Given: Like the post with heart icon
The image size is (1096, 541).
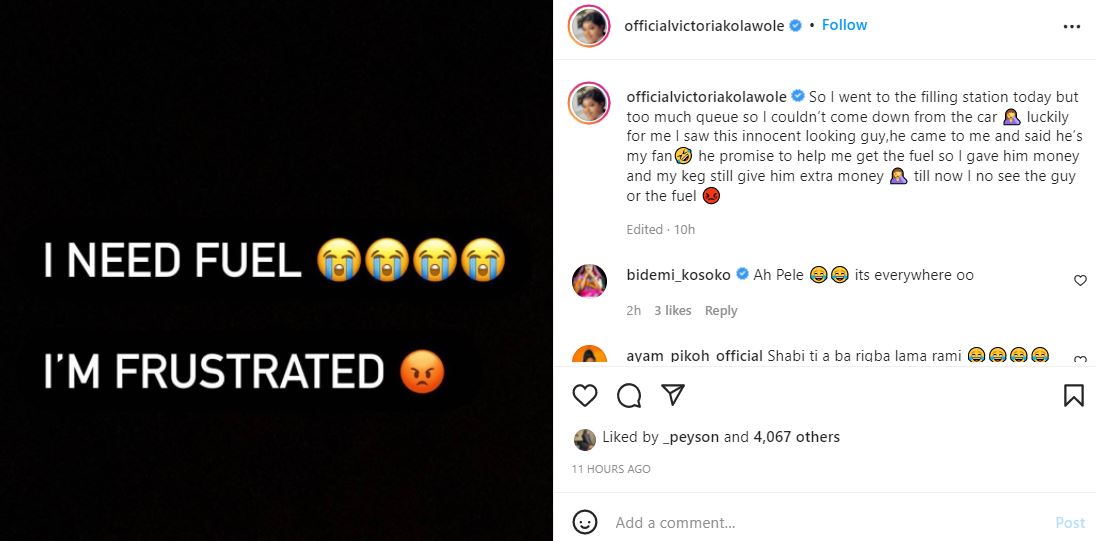Looking at the screenshot, I should pos(585,396).
